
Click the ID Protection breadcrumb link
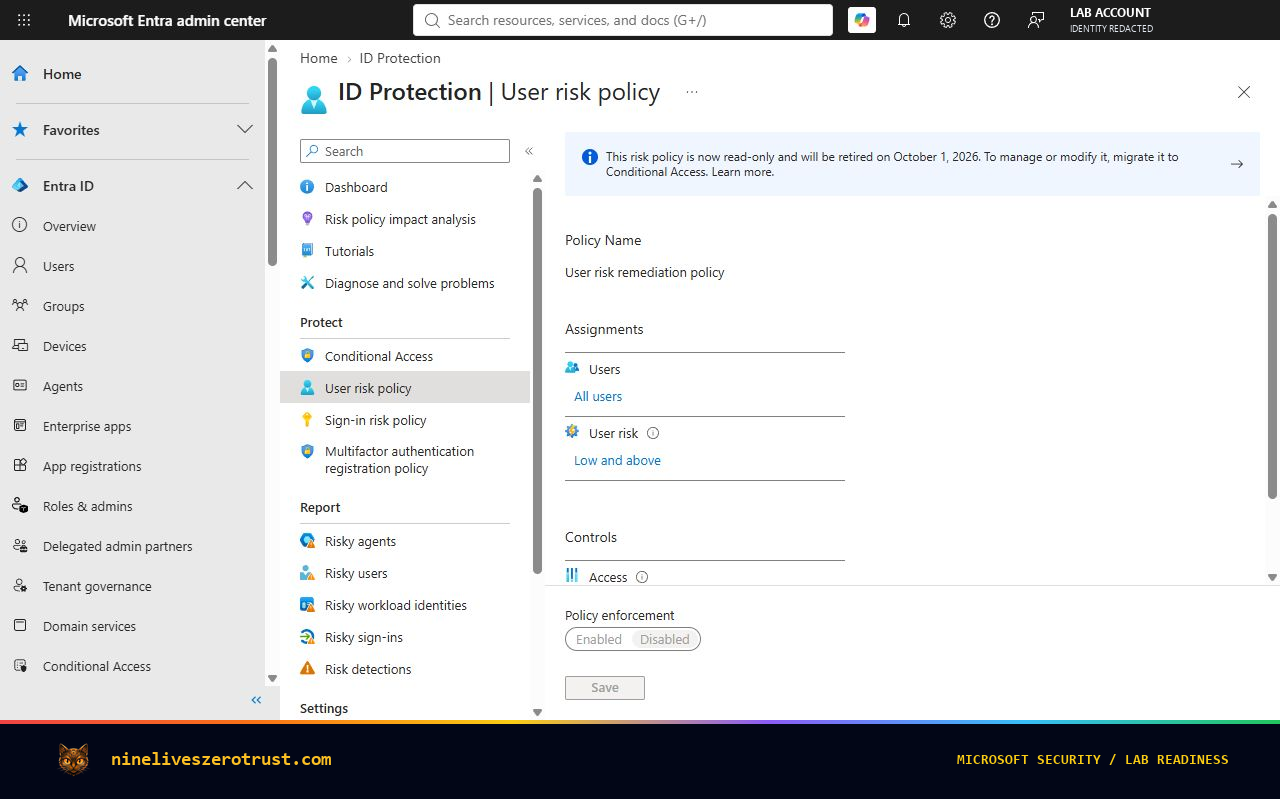click(x=400, y=58)
